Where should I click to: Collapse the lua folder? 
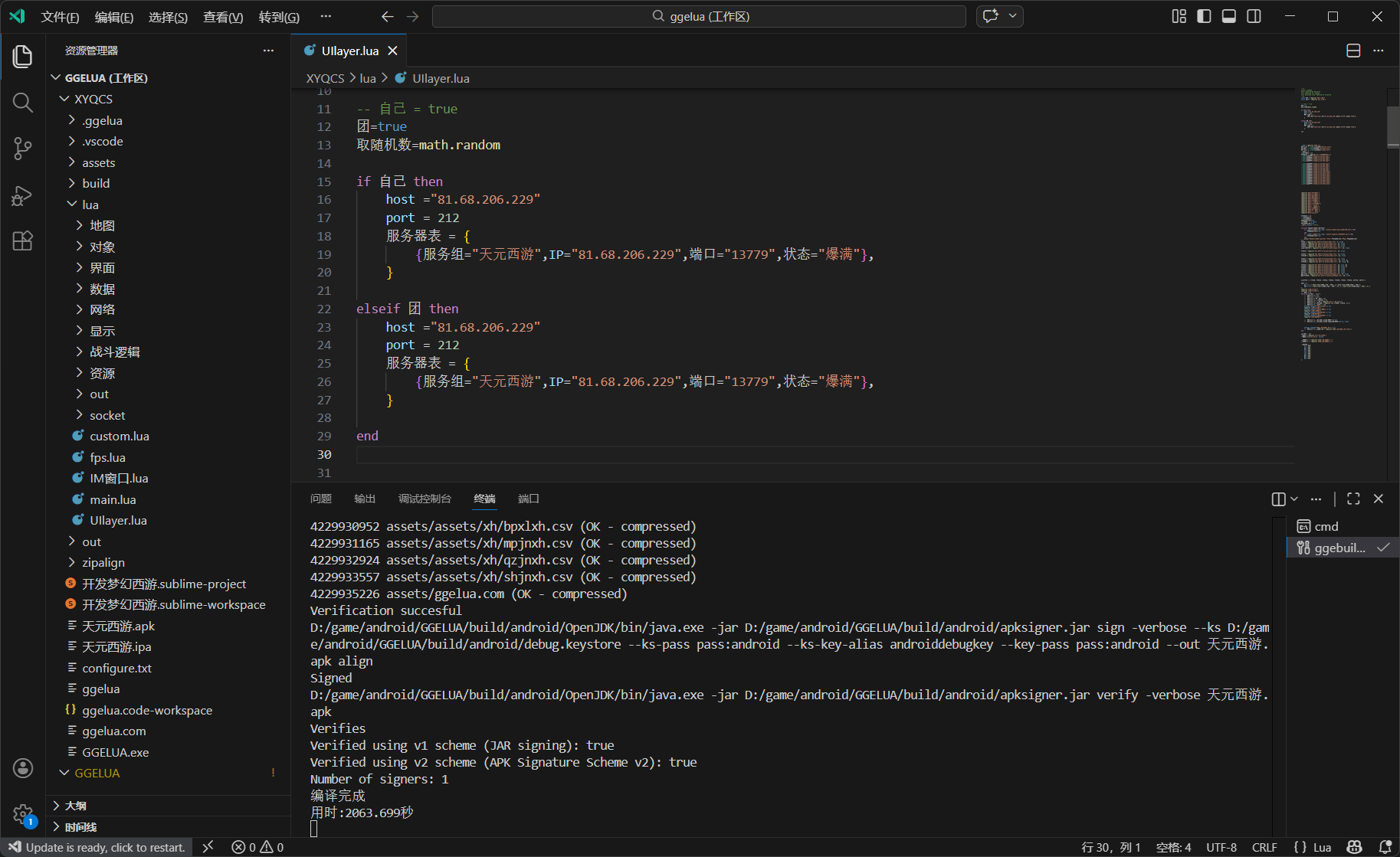90,204
